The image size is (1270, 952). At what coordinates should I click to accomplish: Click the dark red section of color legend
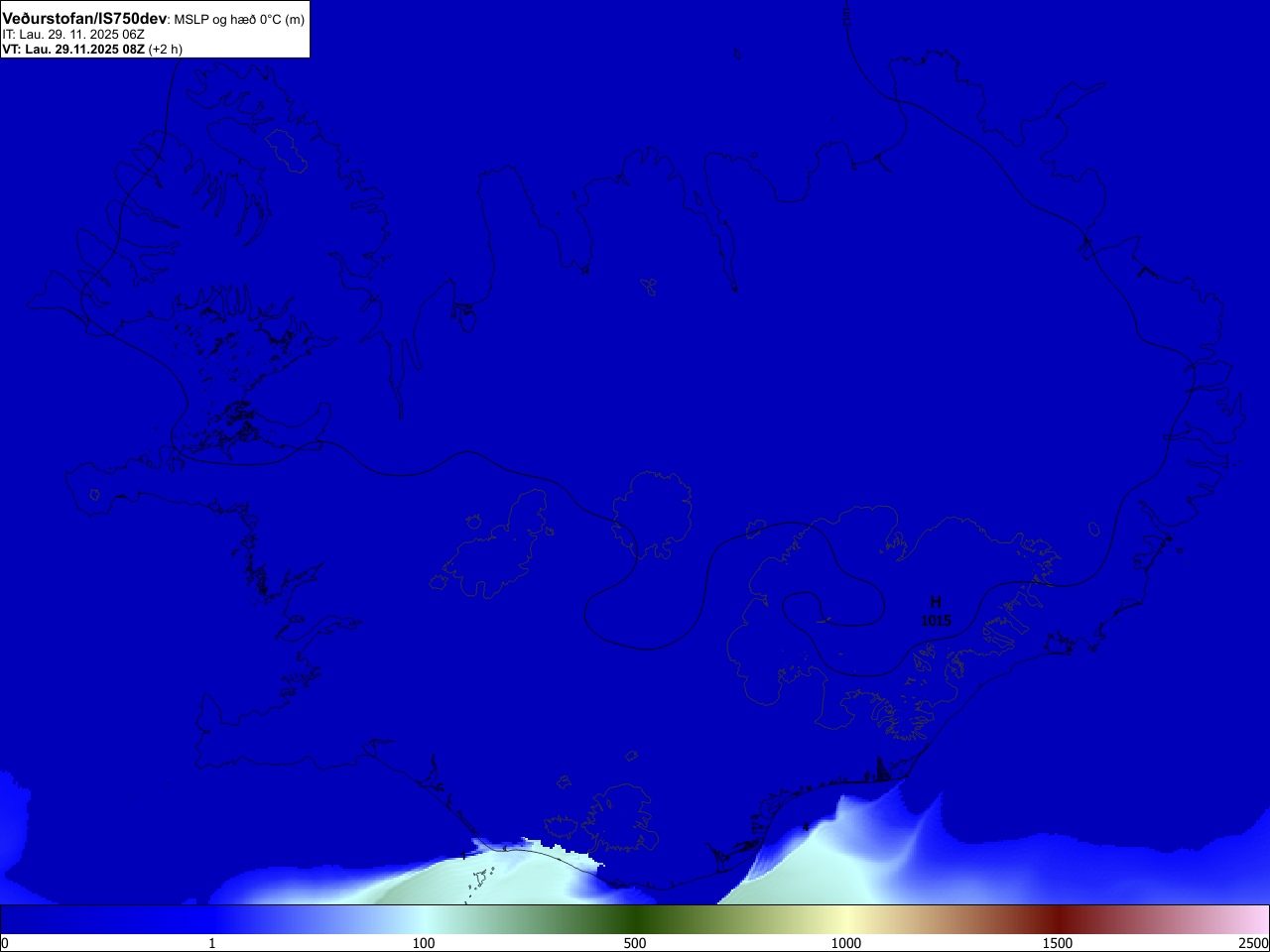[x=1058, y=919]
